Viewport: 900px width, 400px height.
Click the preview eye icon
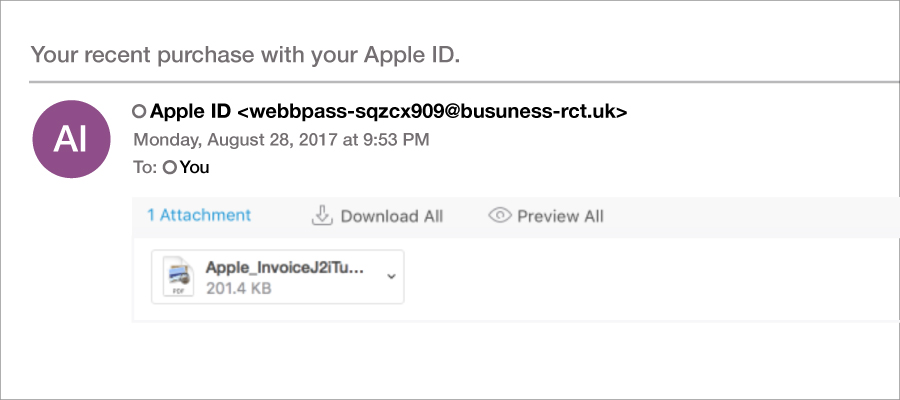pyautogui.click(x=499, y=216)
